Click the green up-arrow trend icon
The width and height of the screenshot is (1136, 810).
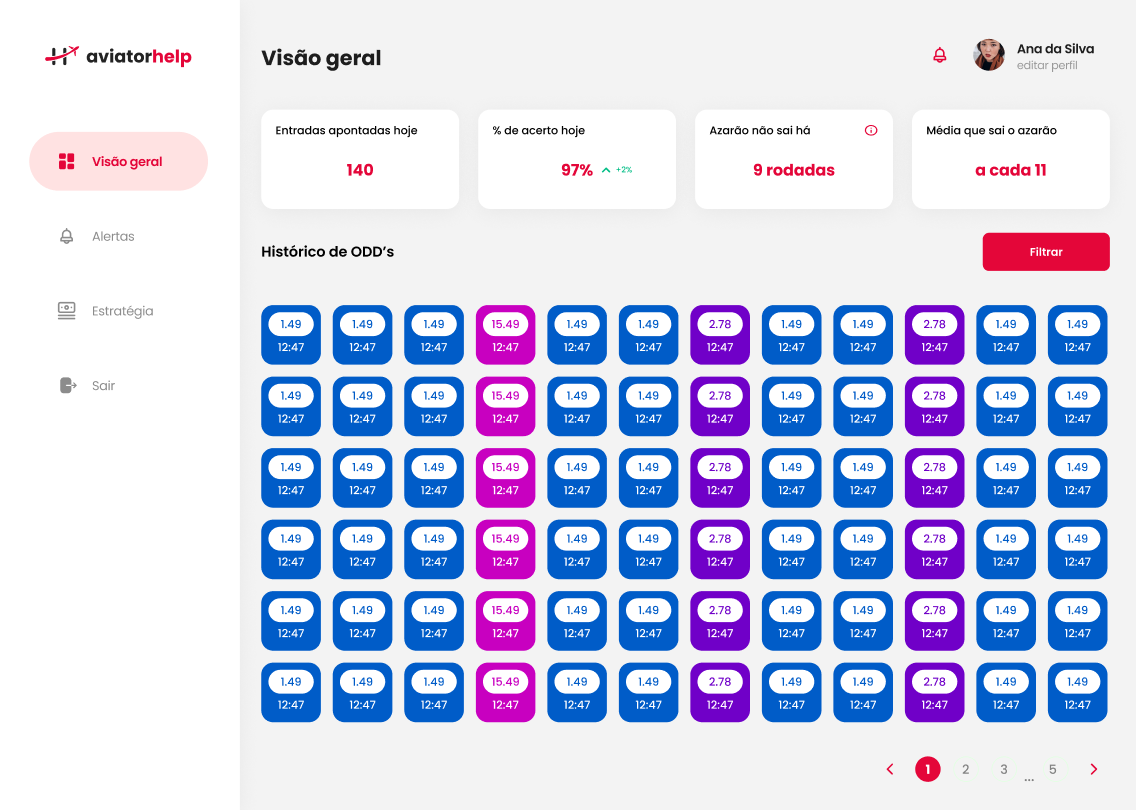(606, 170)
